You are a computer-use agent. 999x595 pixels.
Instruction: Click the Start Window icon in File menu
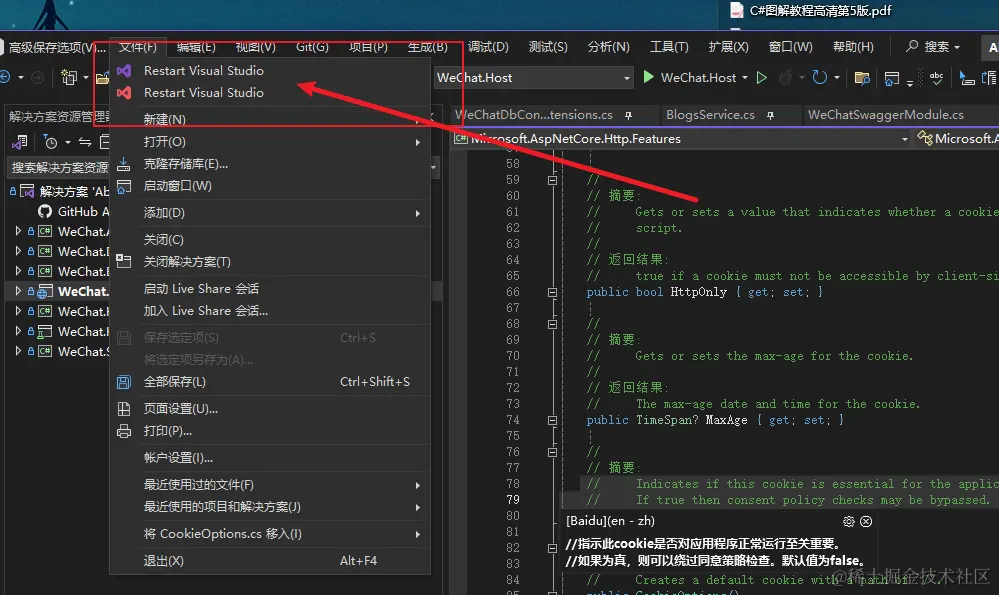coord(124,186)
